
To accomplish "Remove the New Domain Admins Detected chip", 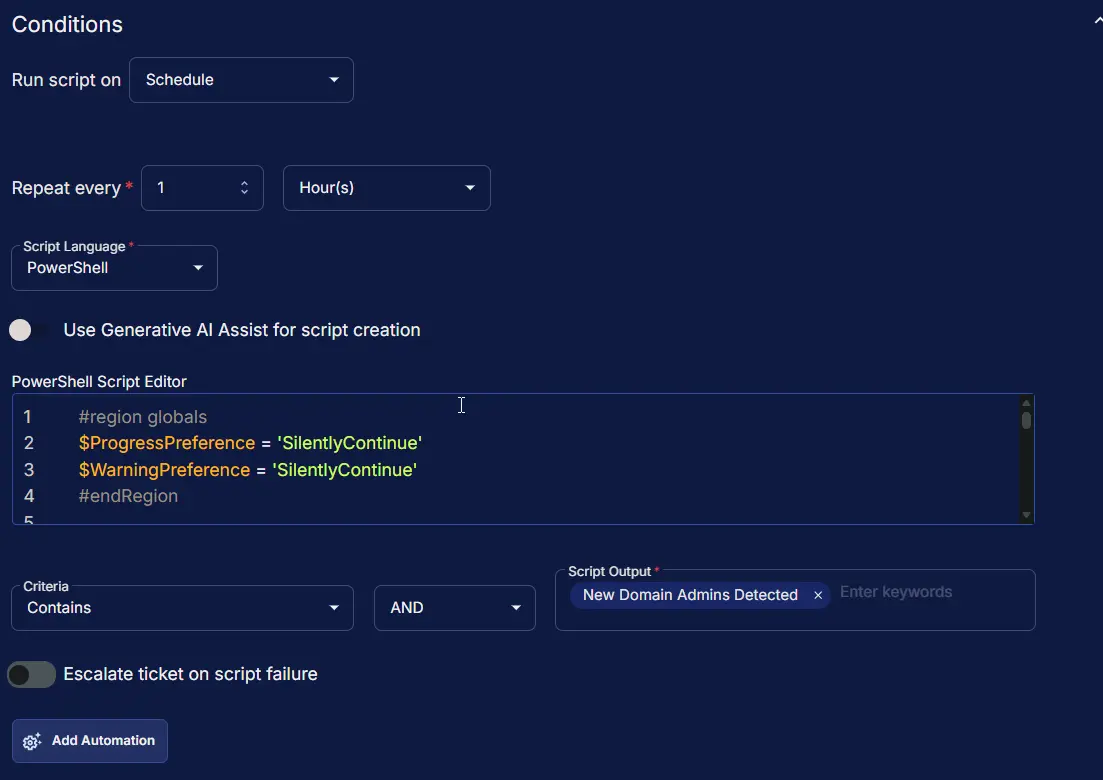I will tap(818, 595).
